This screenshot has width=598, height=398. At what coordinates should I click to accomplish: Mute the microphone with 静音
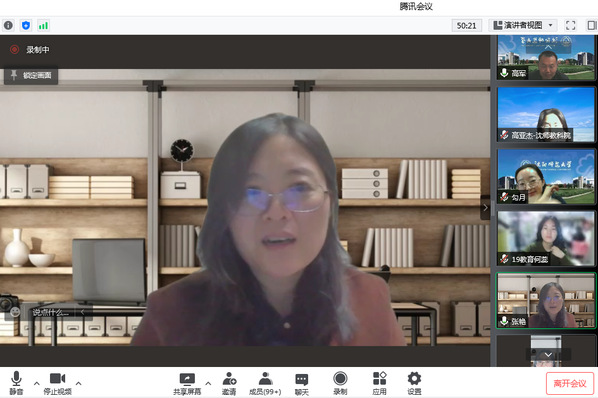pos(16,384)
